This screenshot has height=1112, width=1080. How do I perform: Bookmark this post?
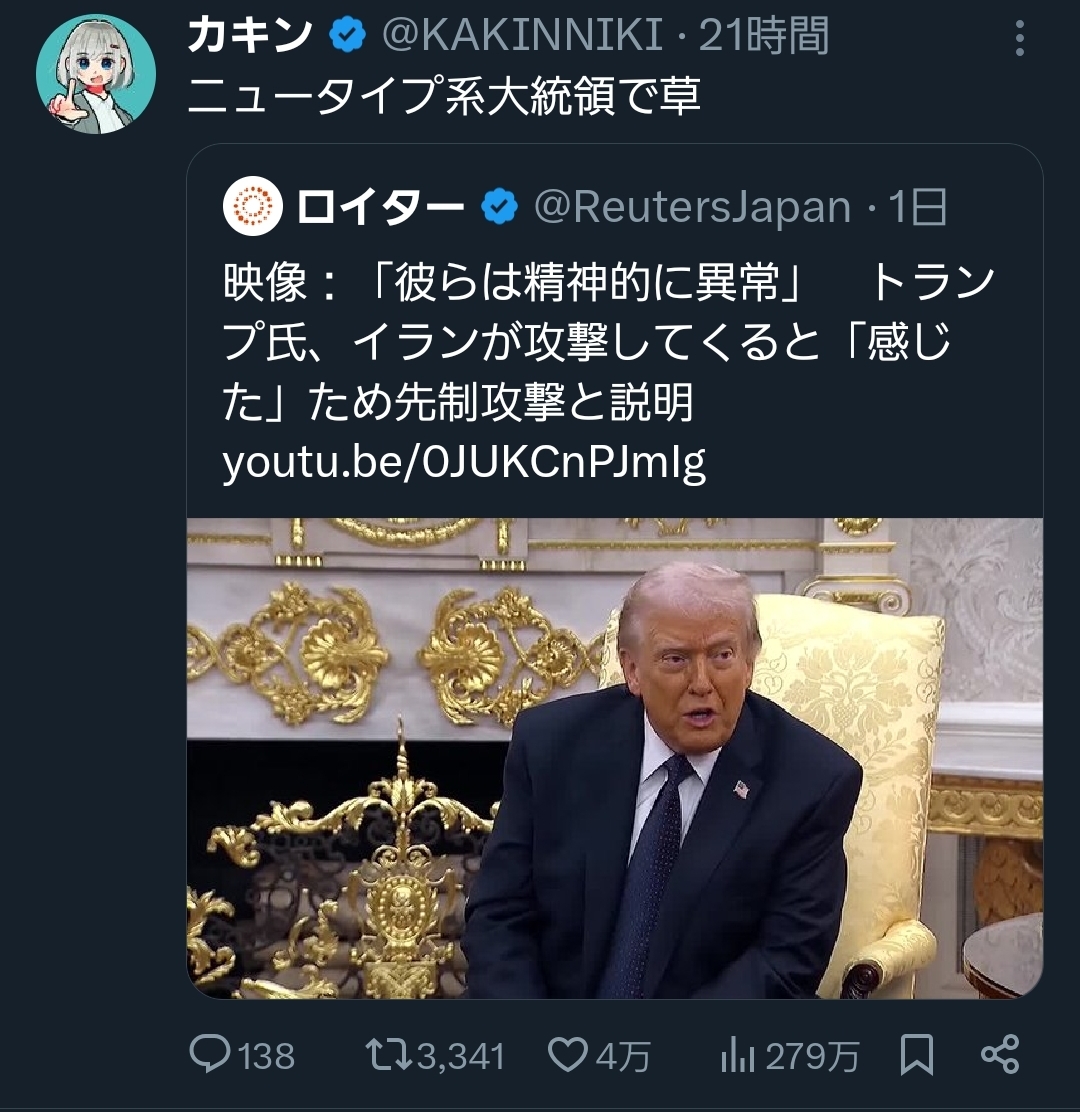click(x=917, y=1055)
